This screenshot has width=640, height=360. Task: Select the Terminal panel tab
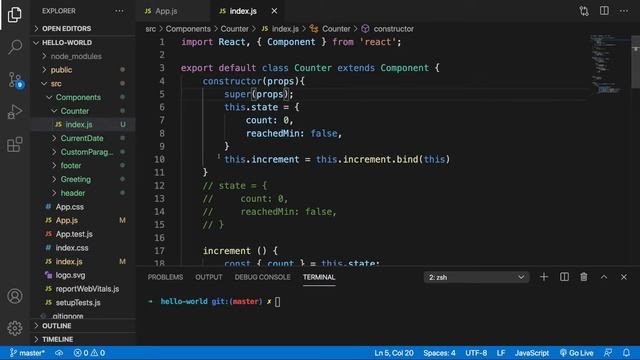(x=319, y=277)
